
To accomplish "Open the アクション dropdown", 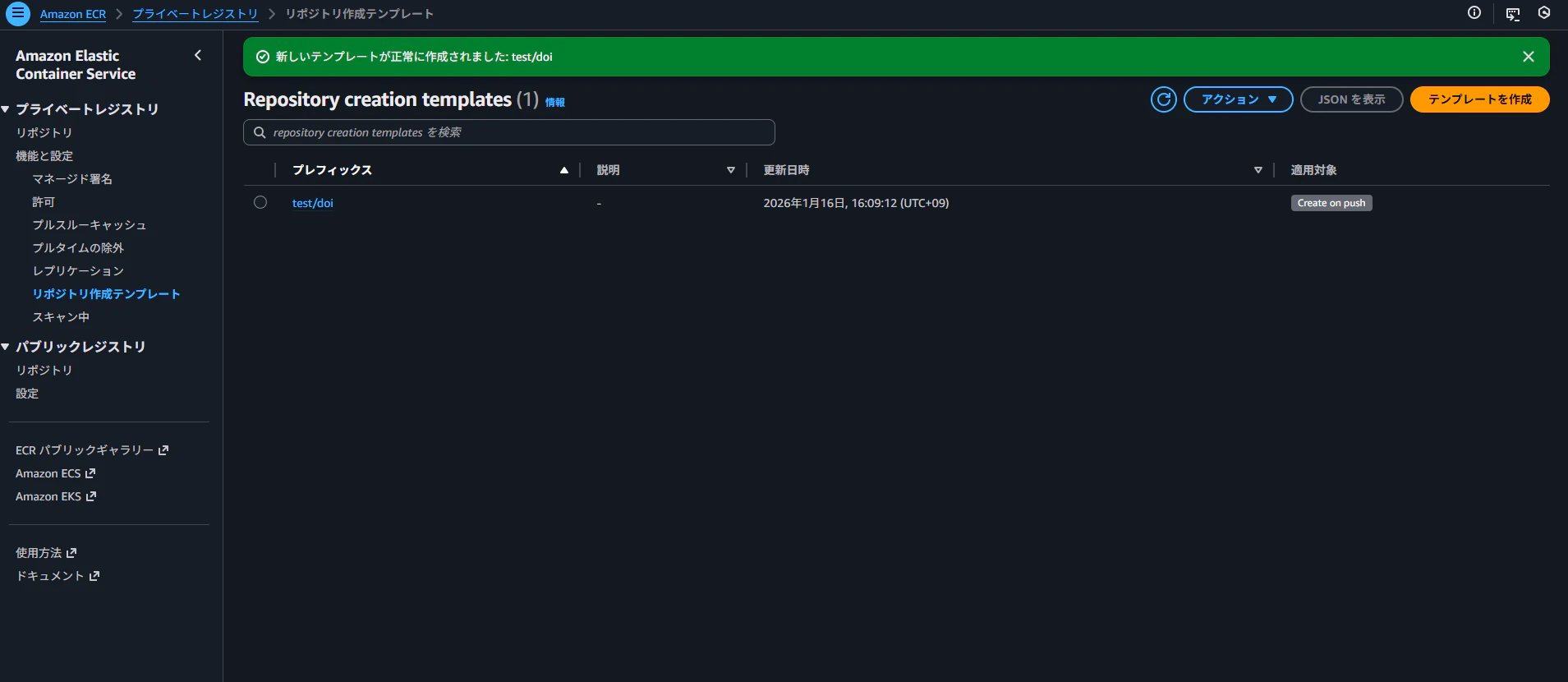I will coord(1238,99).
